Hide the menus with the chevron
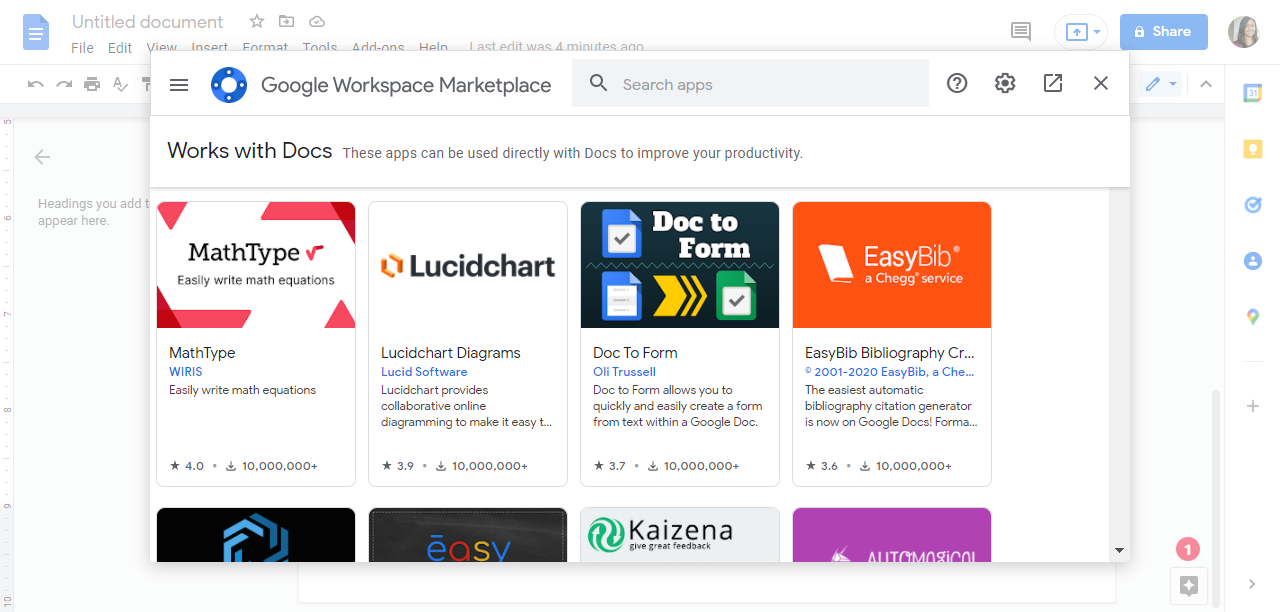Screen dimensions: 1280x612 pos(1206,84)
